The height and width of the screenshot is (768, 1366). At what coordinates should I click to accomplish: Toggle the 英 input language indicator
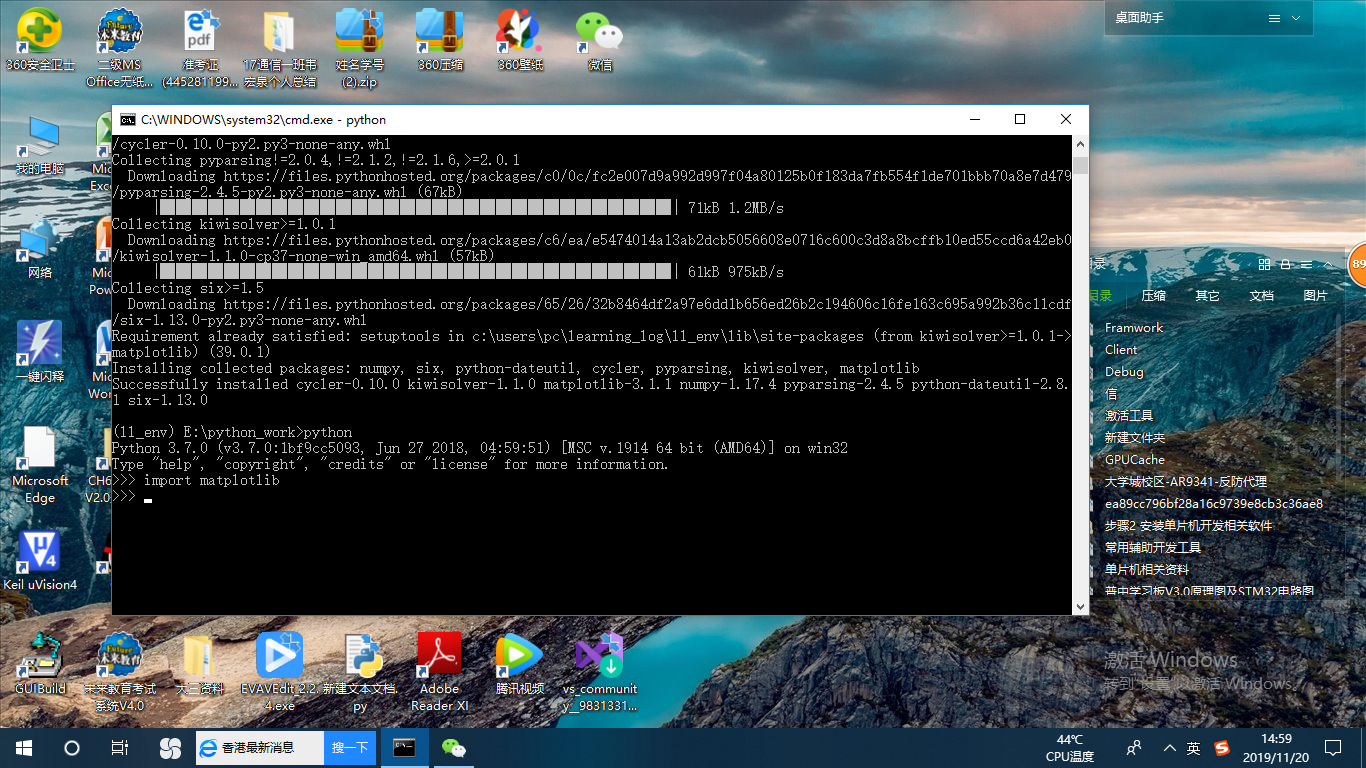pyautogui.click(x=1194, y=748)
